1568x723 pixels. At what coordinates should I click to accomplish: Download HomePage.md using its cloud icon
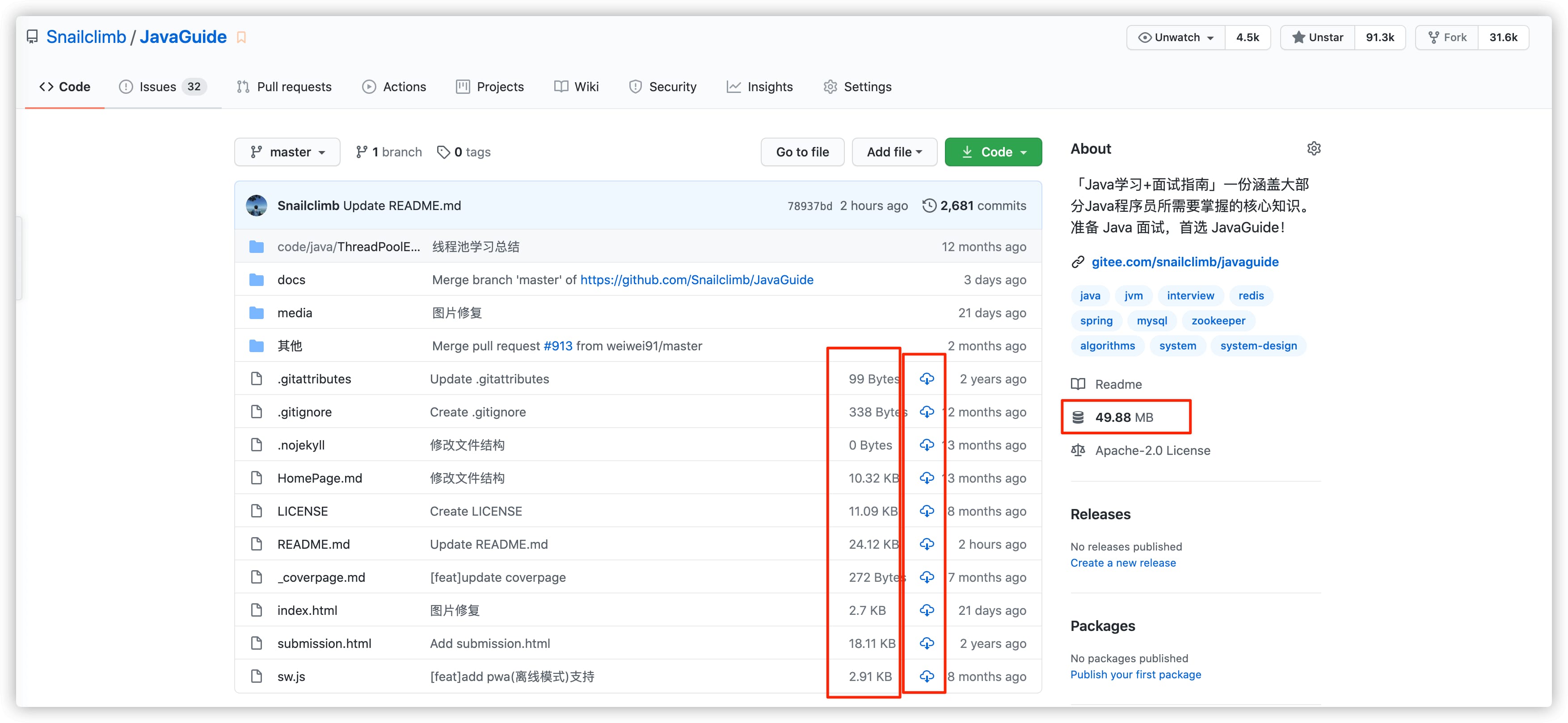coord(927,478)
